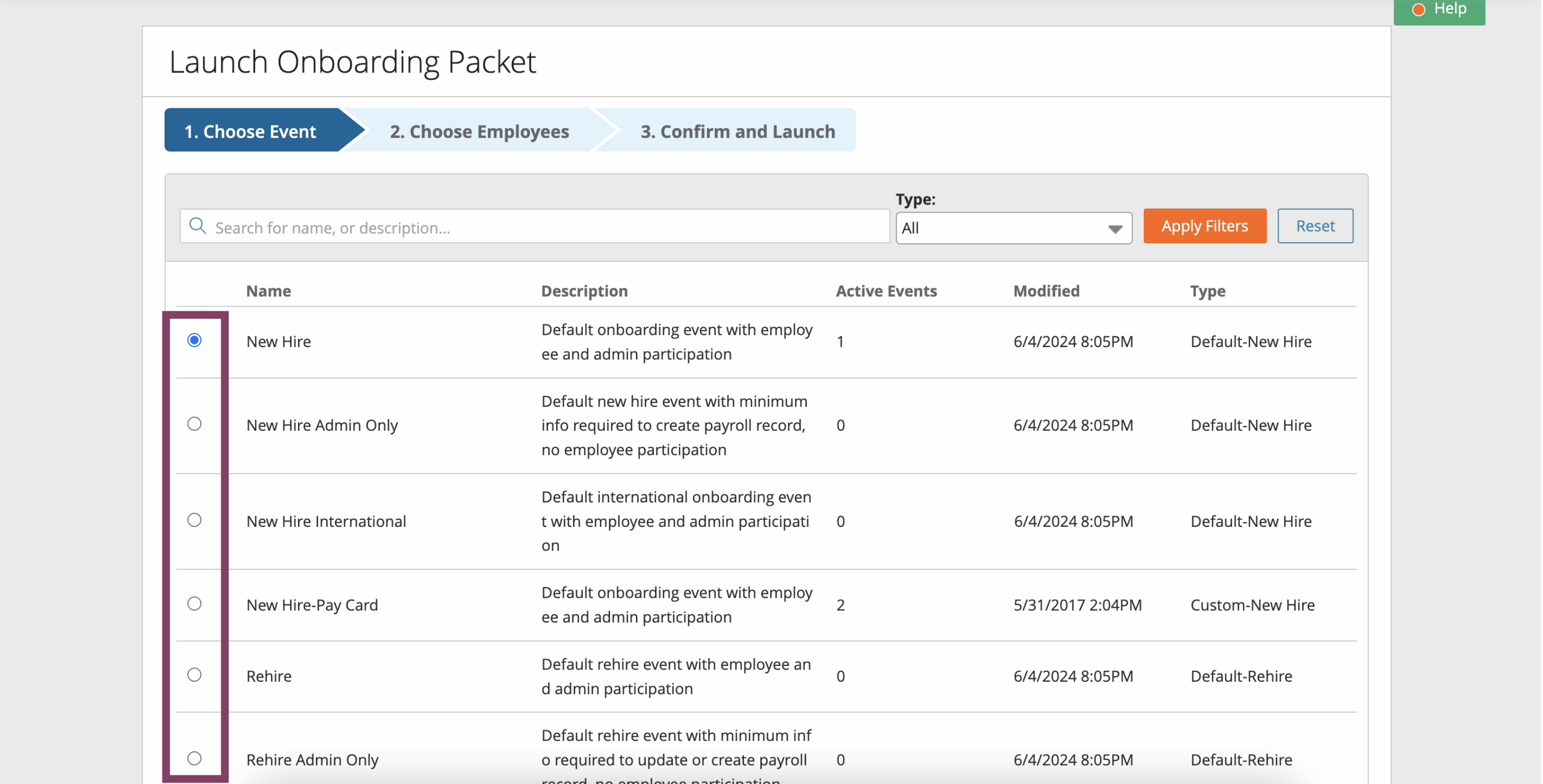This screenshot has width=1543, height=784.
Task: Click the Description column header
Action: point(584,291)
